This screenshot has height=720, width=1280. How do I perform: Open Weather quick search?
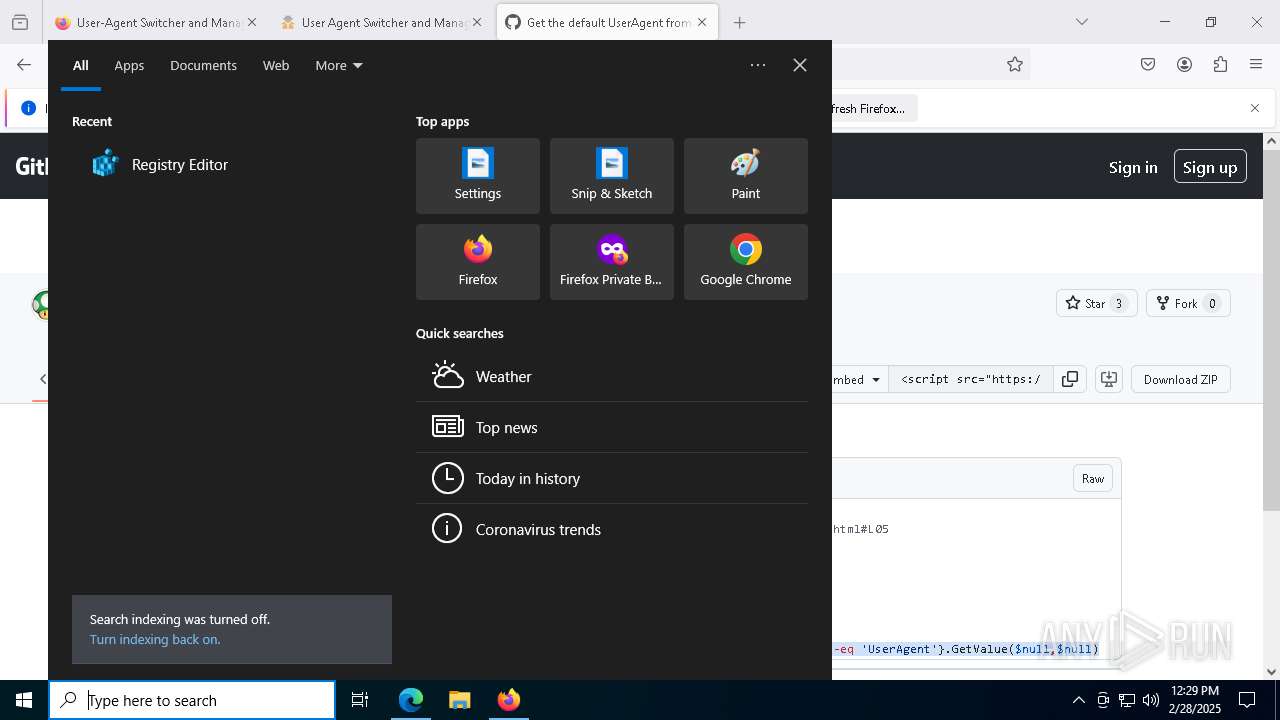click(x=612, y=377)
